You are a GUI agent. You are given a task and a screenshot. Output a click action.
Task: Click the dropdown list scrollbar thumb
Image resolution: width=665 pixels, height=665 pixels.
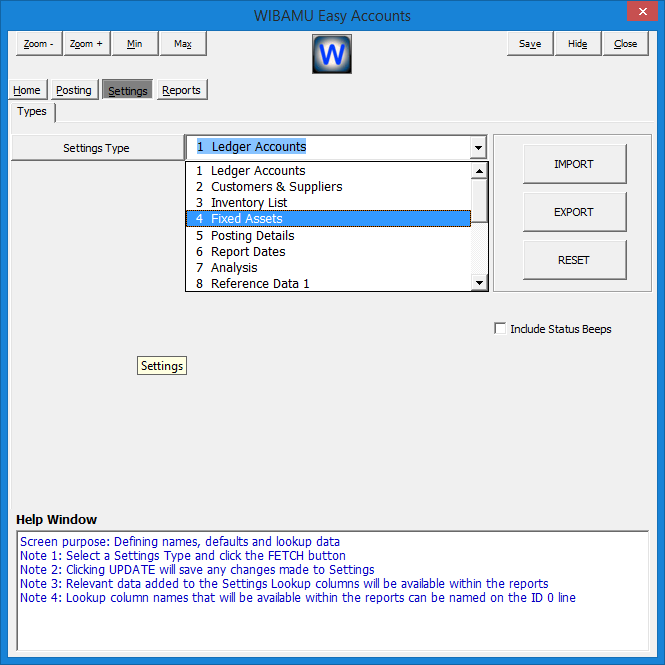(x=479, y=200)
